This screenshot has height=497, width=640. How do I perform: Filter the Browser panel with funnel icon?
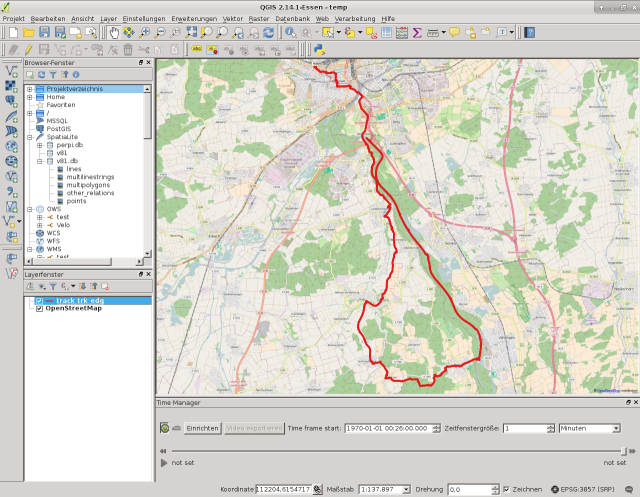pyautogui.click(x=53, y=75)
